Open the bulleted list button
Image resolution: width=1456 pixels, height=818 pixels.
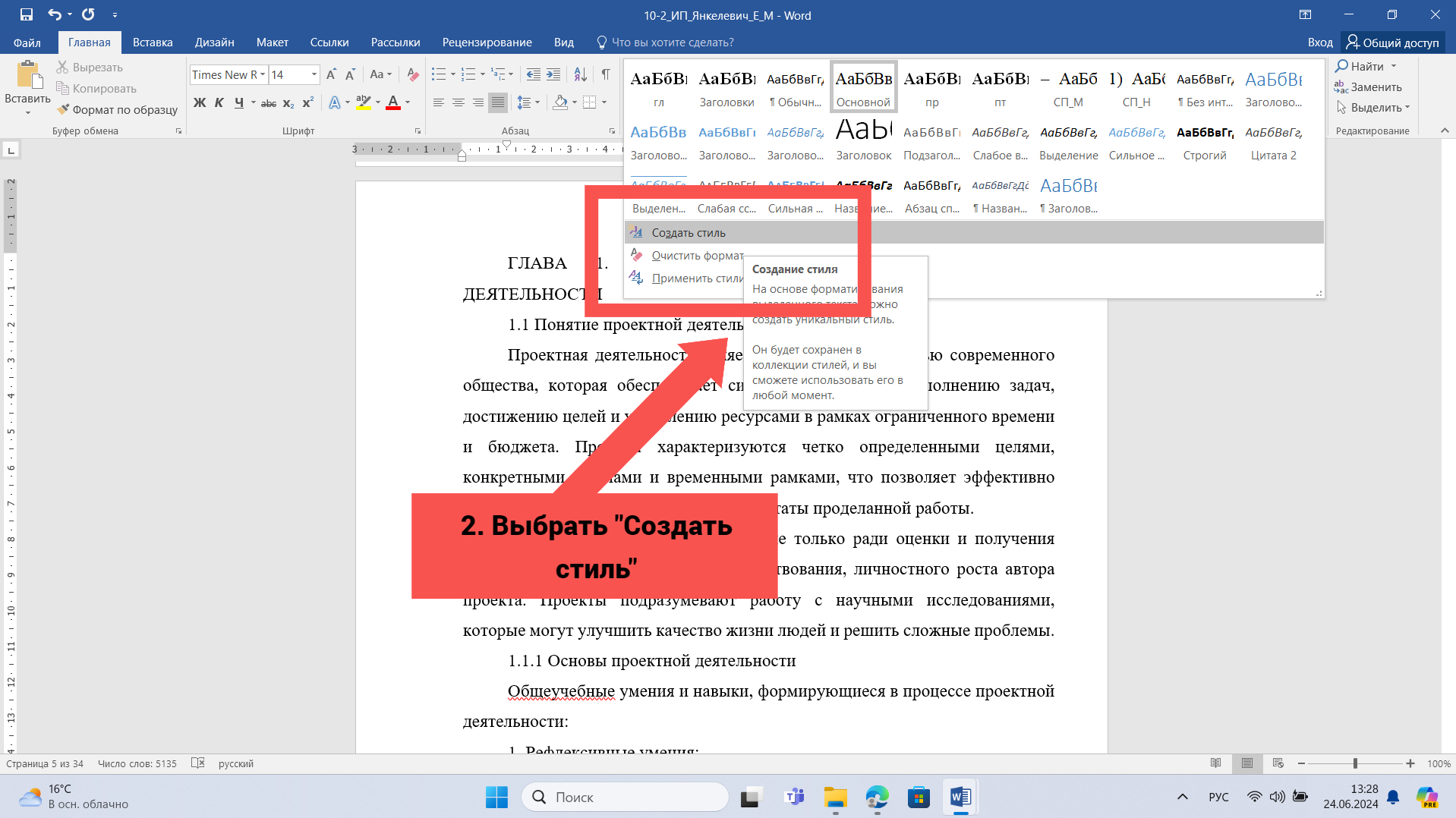[439, 74]
